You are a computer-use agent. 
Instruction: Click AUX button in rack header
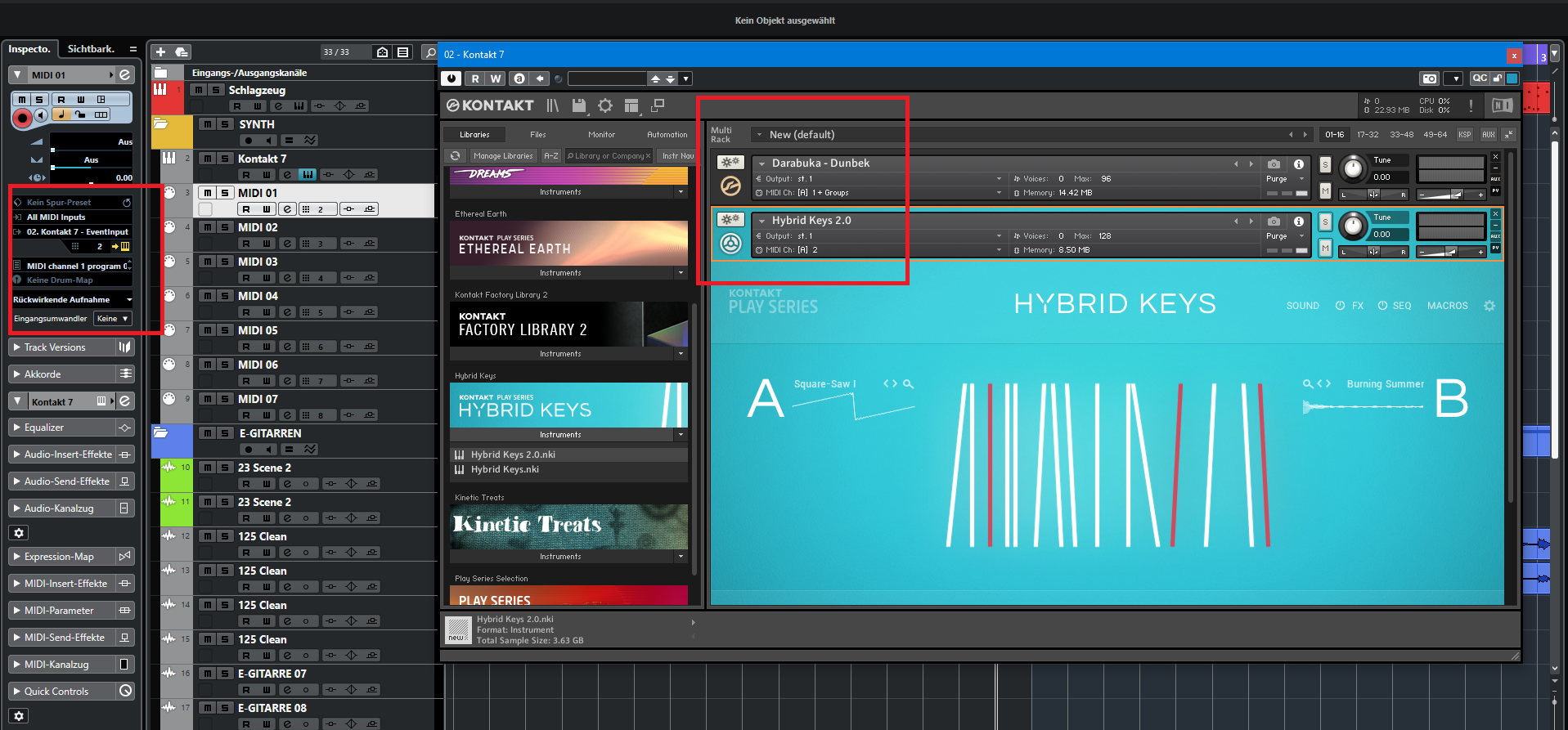tap(1488, 134)
